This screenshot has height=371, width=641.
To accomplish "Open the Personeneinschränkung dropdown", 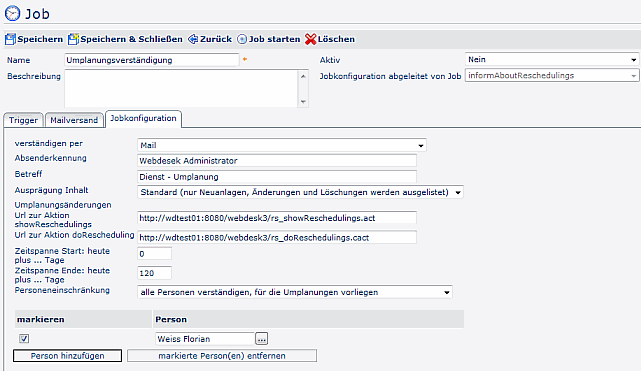I will pyautogui.click(x=295, y=292).
